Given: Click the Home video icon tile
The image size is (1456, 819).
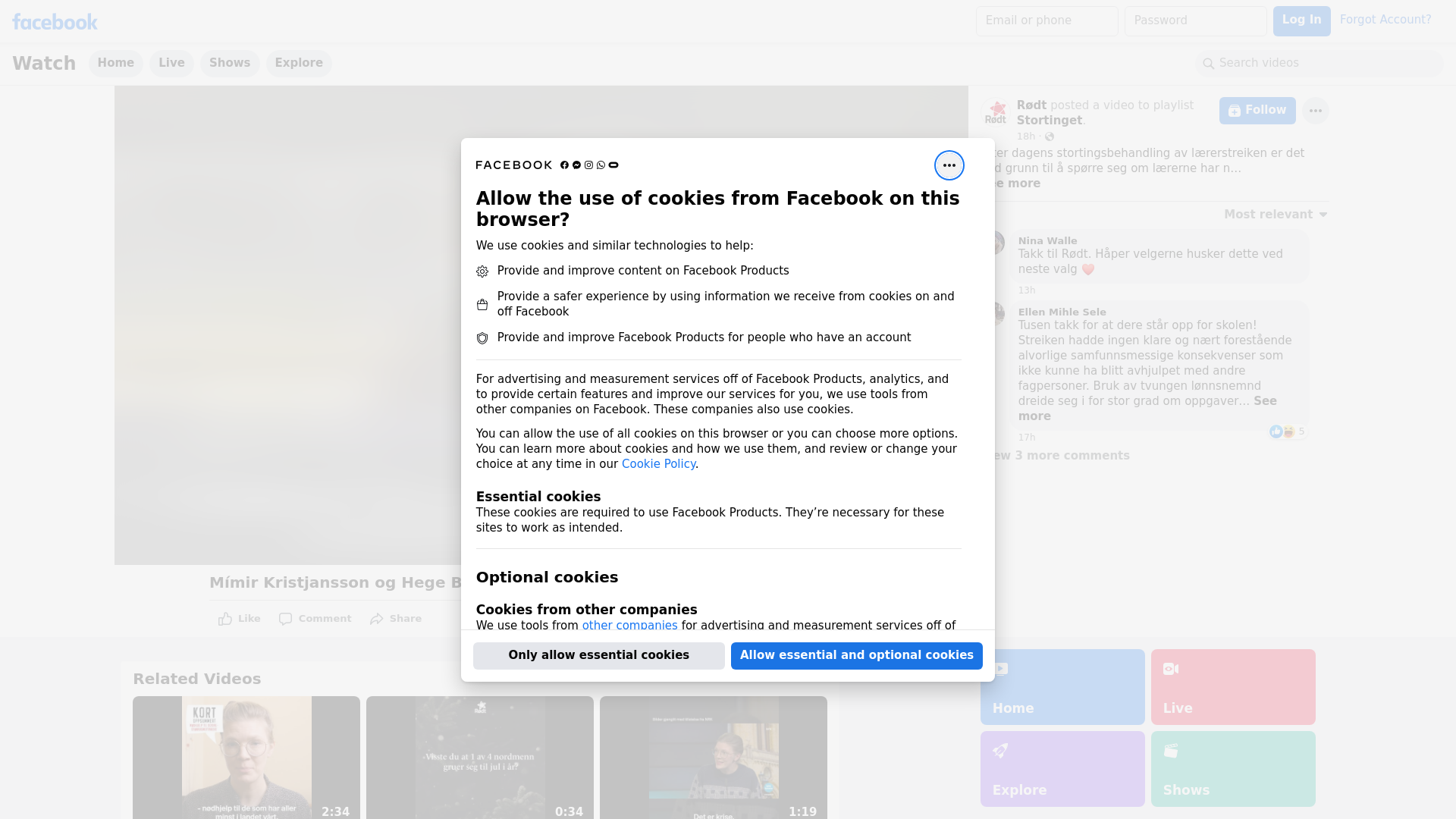Looking at the screenshot, I should [1000, 669].
